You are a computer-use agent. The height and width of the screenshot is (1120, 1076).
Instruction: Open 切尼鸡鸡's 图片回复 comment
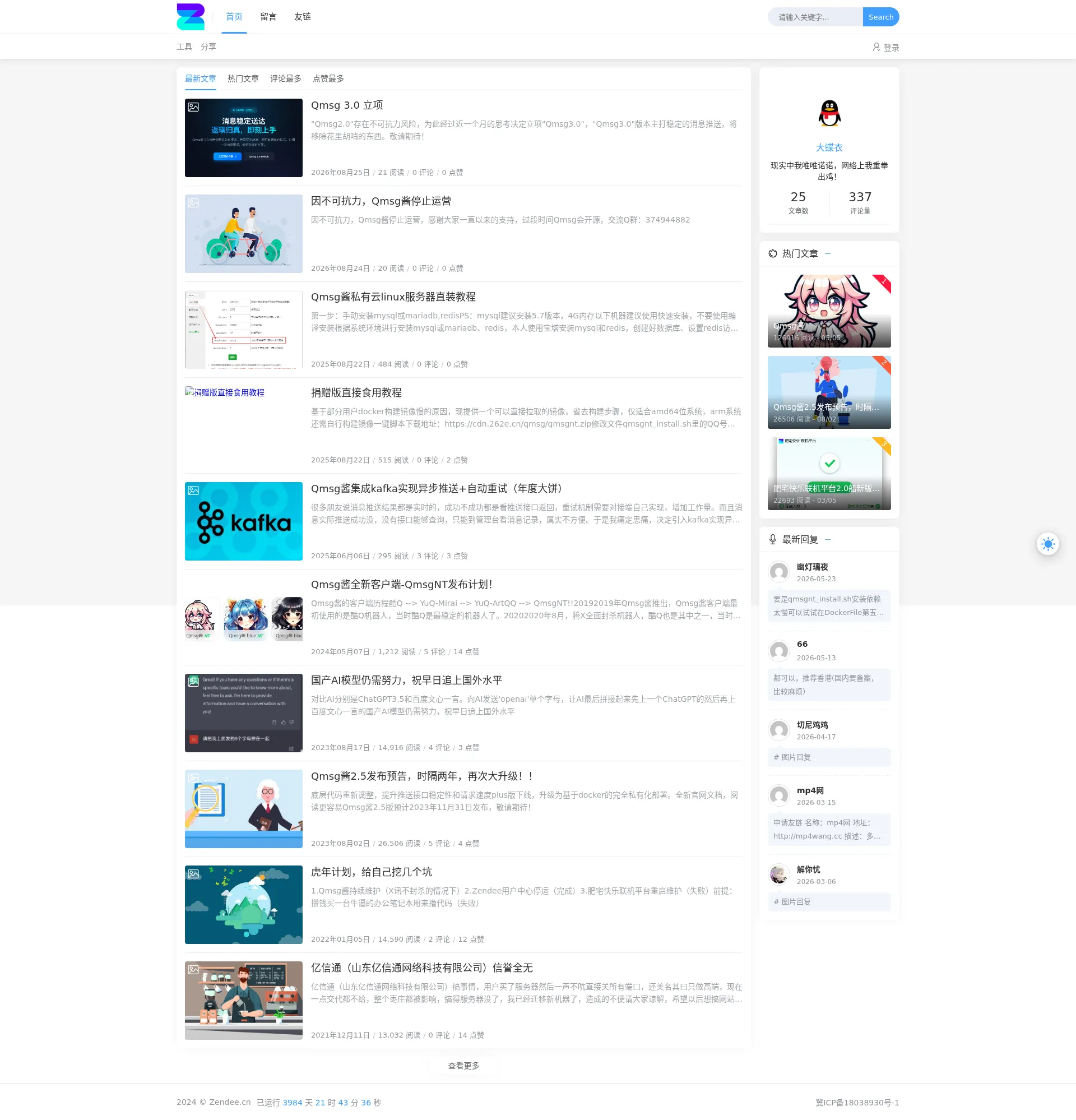pyautogui.click(x=828, y=757)
